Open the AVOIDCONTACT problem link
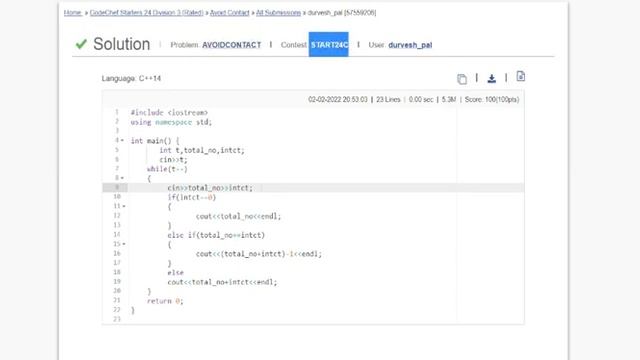Viewport: 640px width, 360px height. click(231, 45)
